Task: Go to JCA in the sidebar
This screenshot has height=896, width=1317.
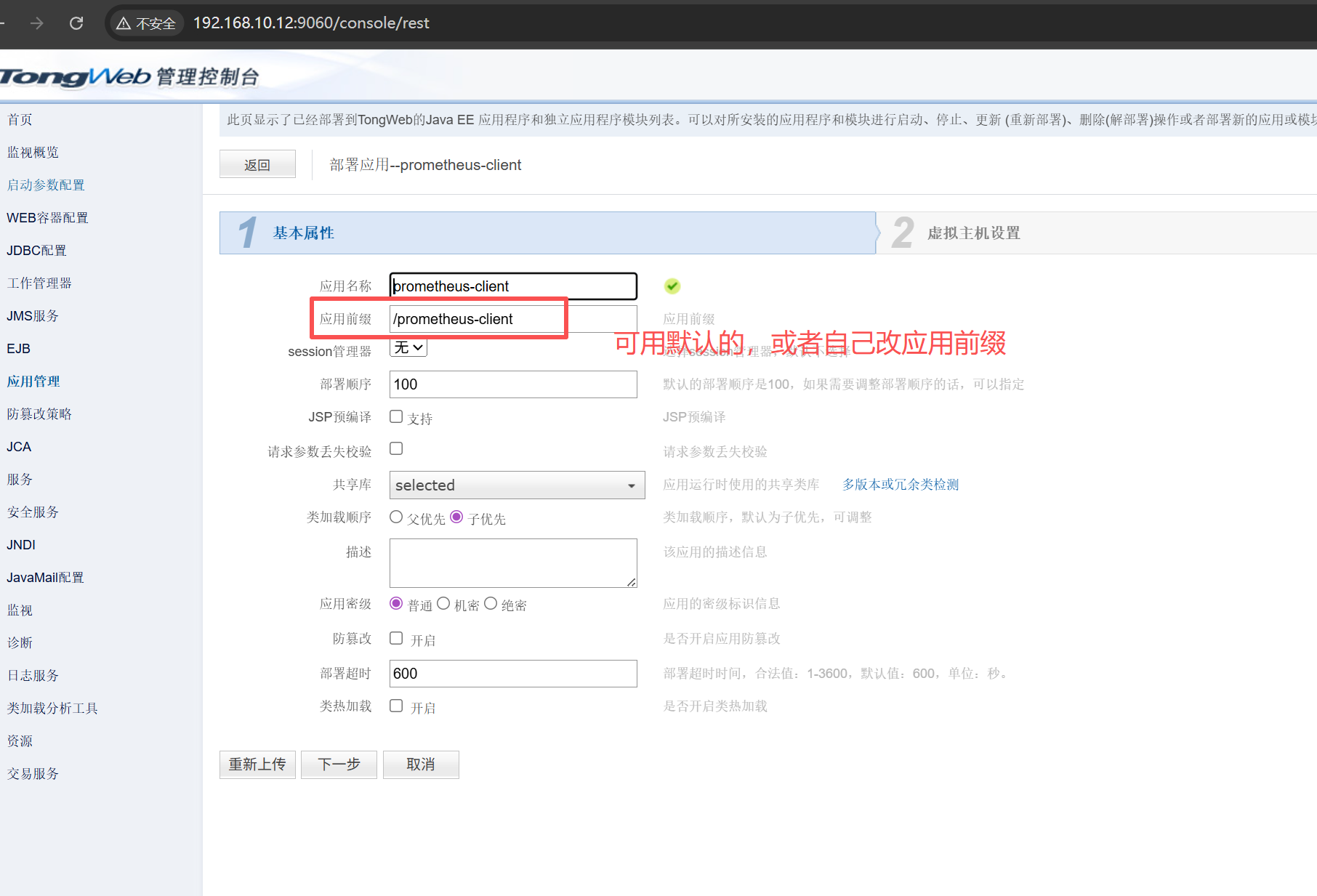Action: pyautogui.click(x=19, y=447)
